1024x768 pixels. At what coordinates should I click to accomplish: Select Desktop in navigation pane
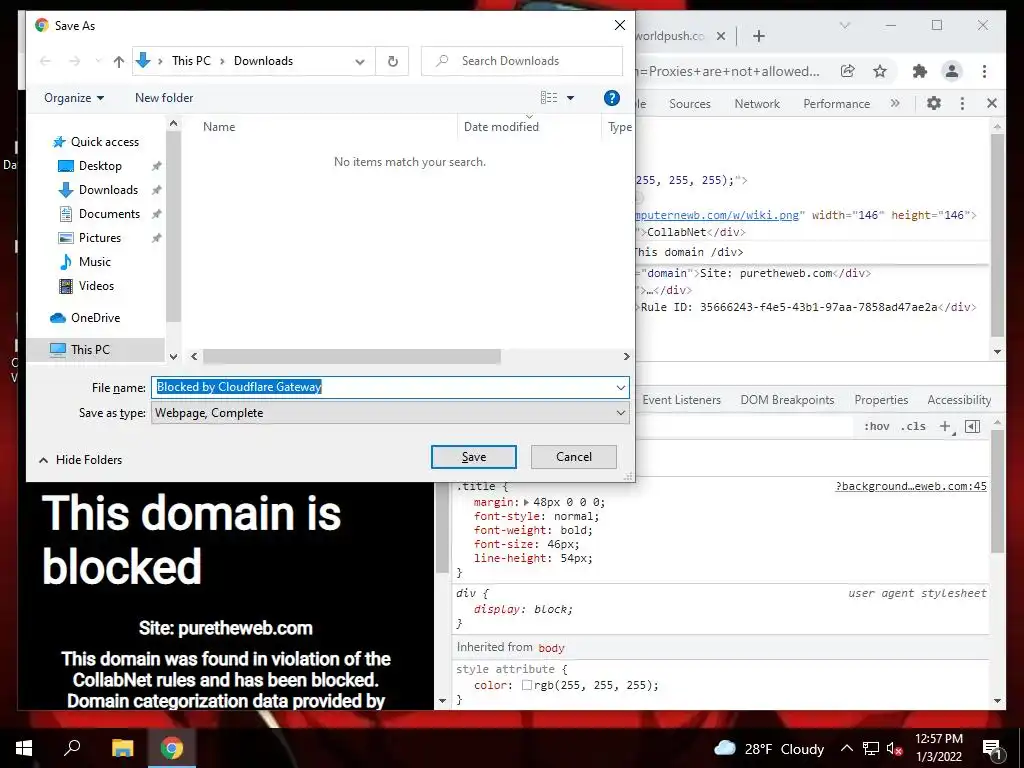[100, 166]
